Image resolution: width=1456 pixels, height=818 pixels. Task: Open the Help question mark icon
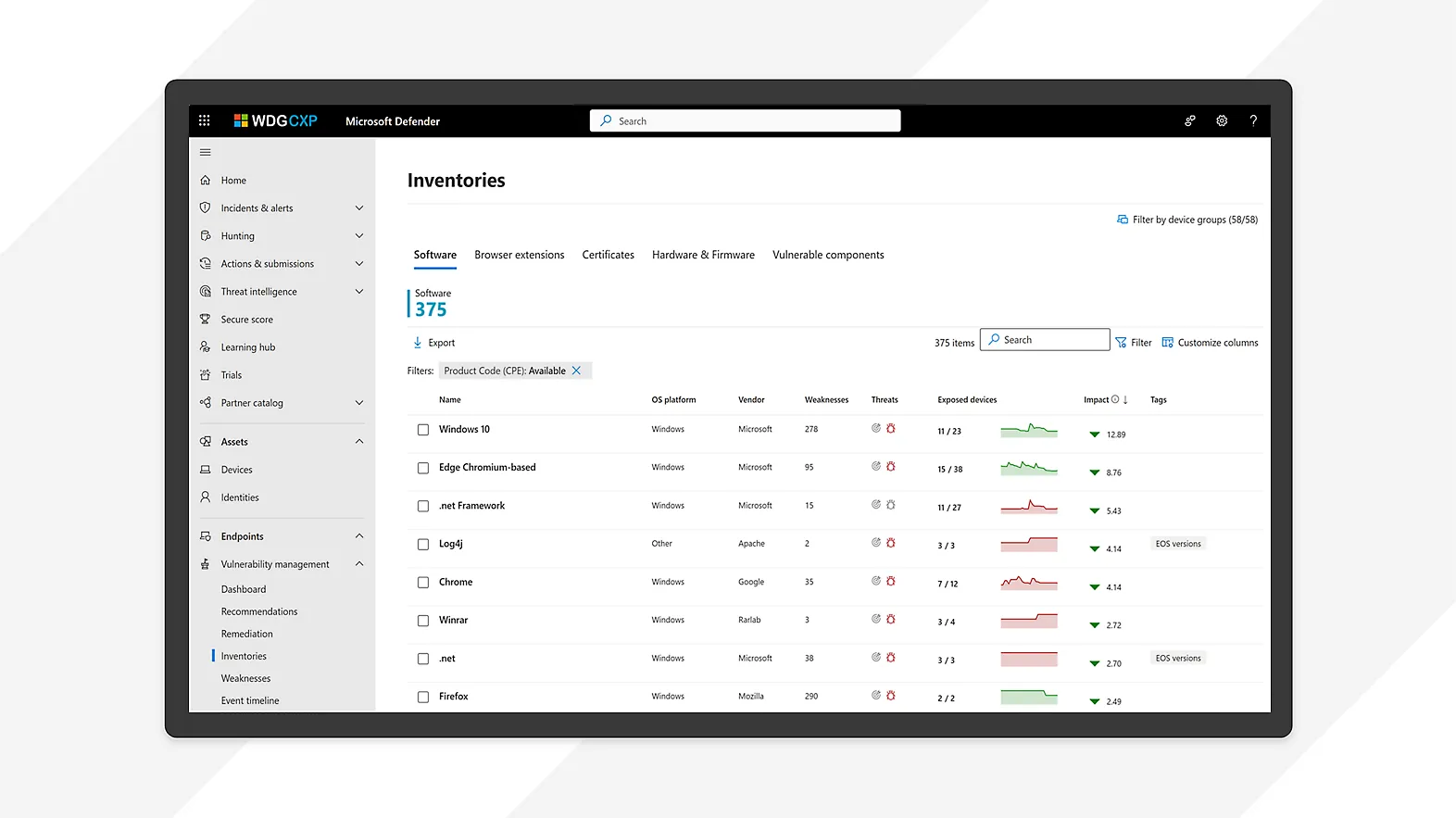(1253, 120)
